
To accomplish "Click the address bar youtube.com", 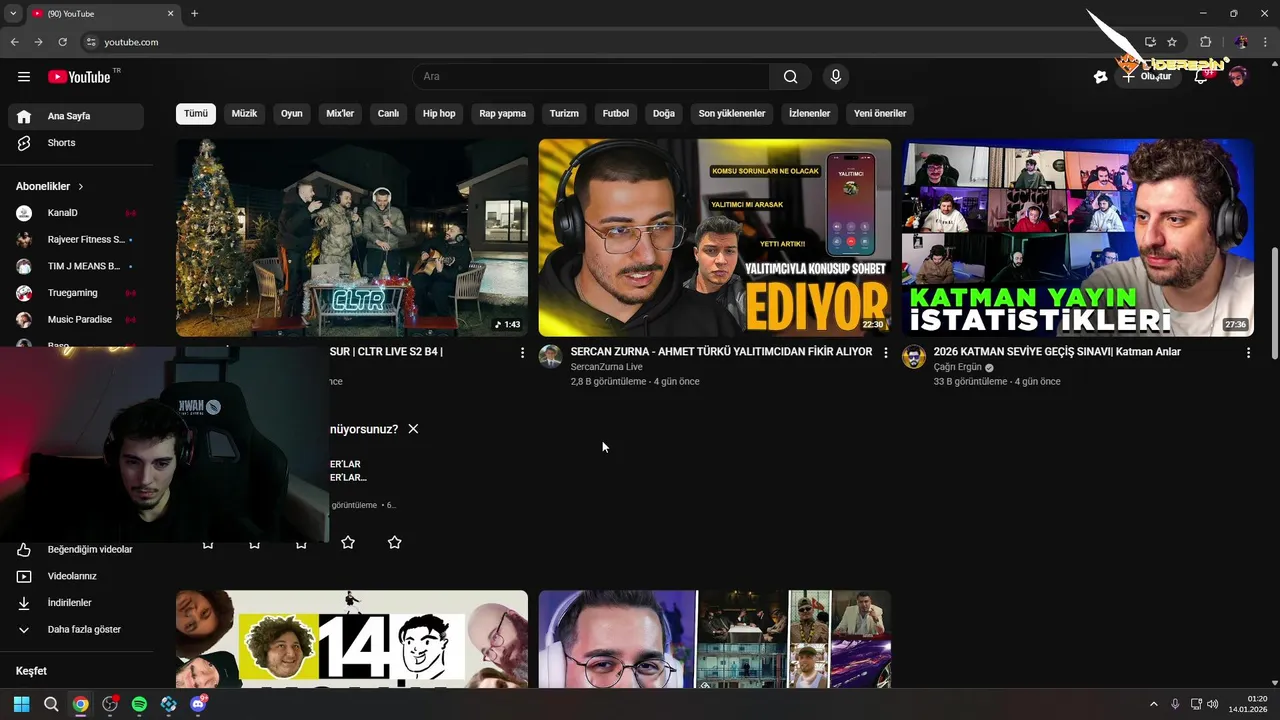I will [x=131, y=42].
